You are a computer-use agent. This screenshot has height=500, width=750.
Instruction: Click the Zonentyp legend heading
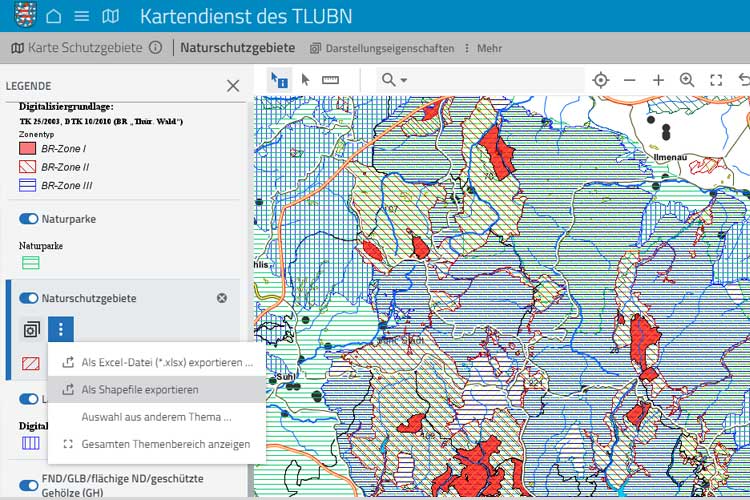(36, 134)
